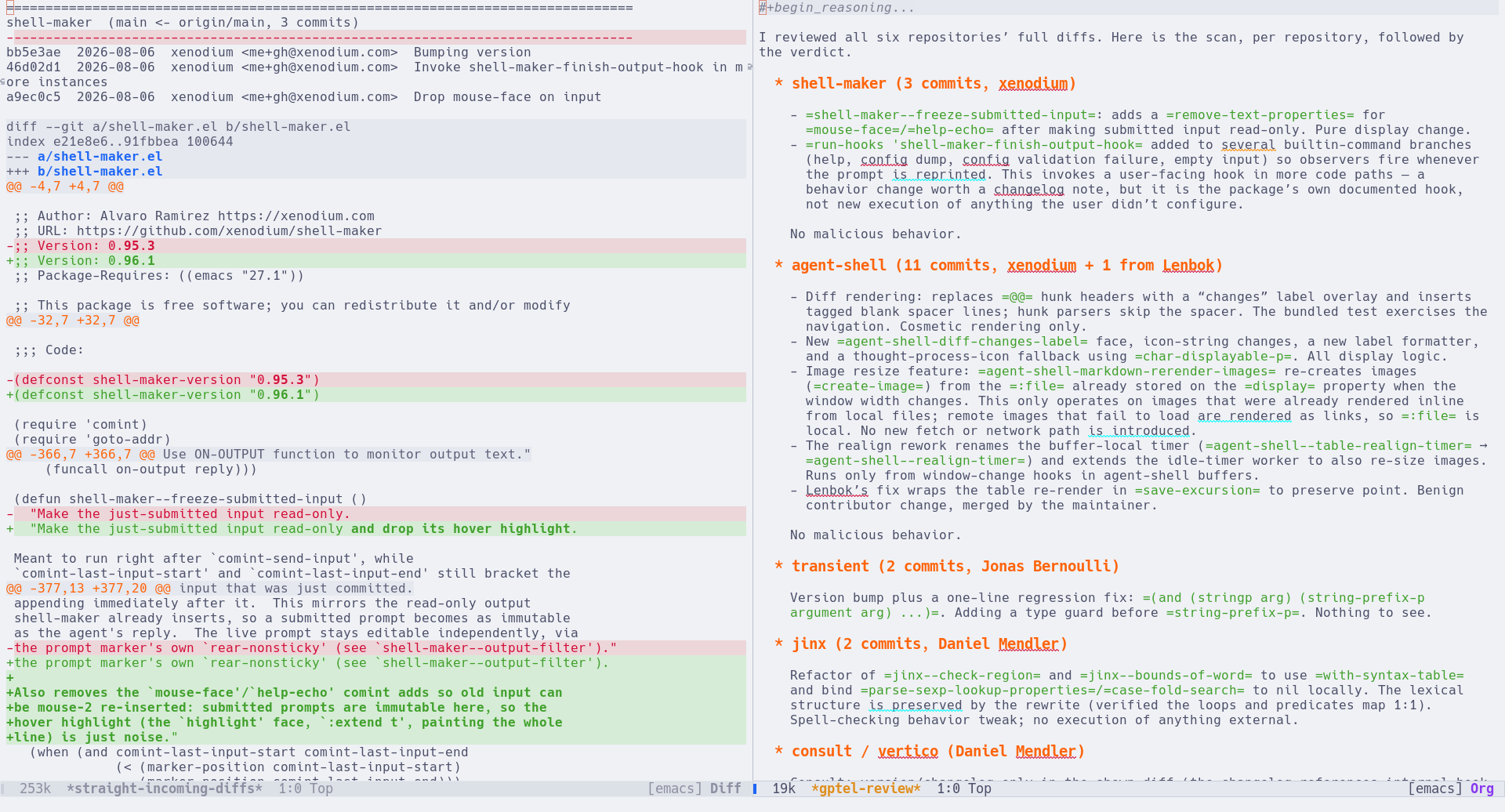The height and width of the screenshot is (812, 1505).
Task: Click the Diff major mode indicator
Action: (726, 788)
